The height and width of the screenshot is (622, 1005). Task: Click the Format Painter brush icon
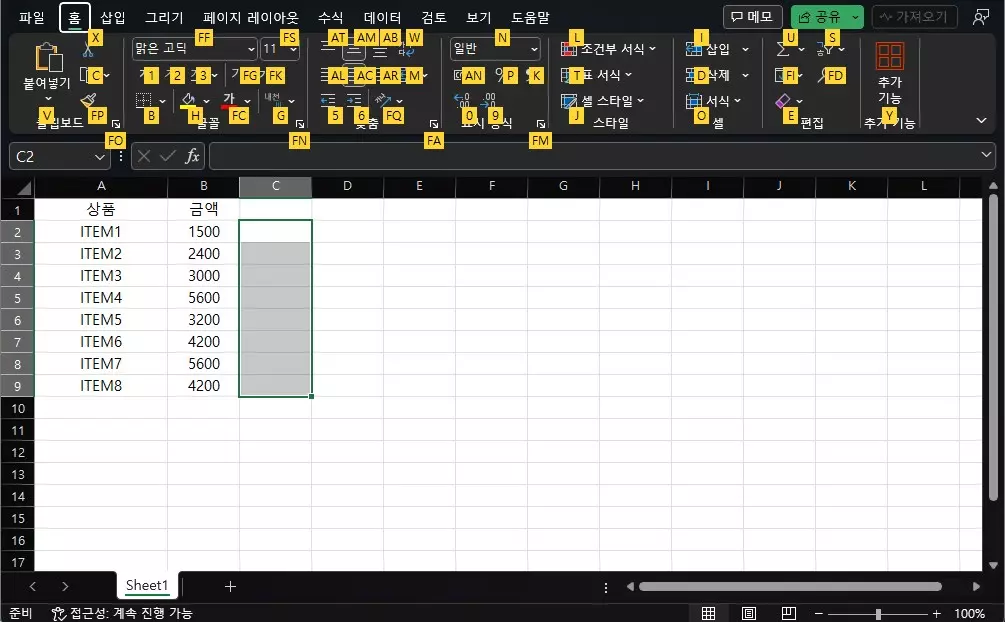(88, 100)
